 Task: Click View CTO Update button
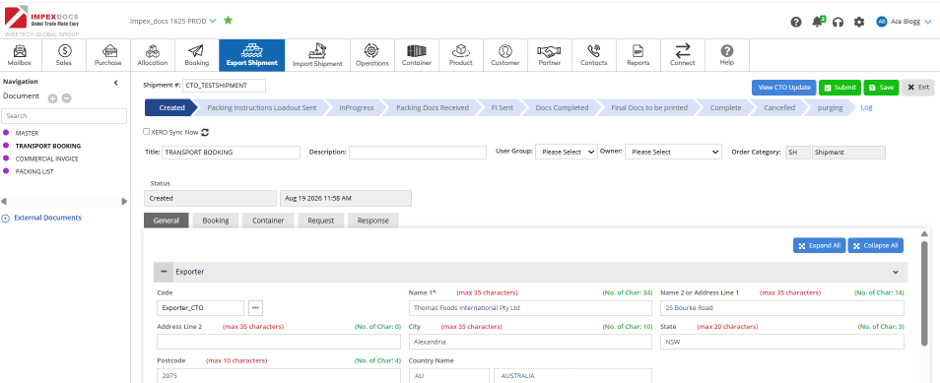(x=784, y=88)
